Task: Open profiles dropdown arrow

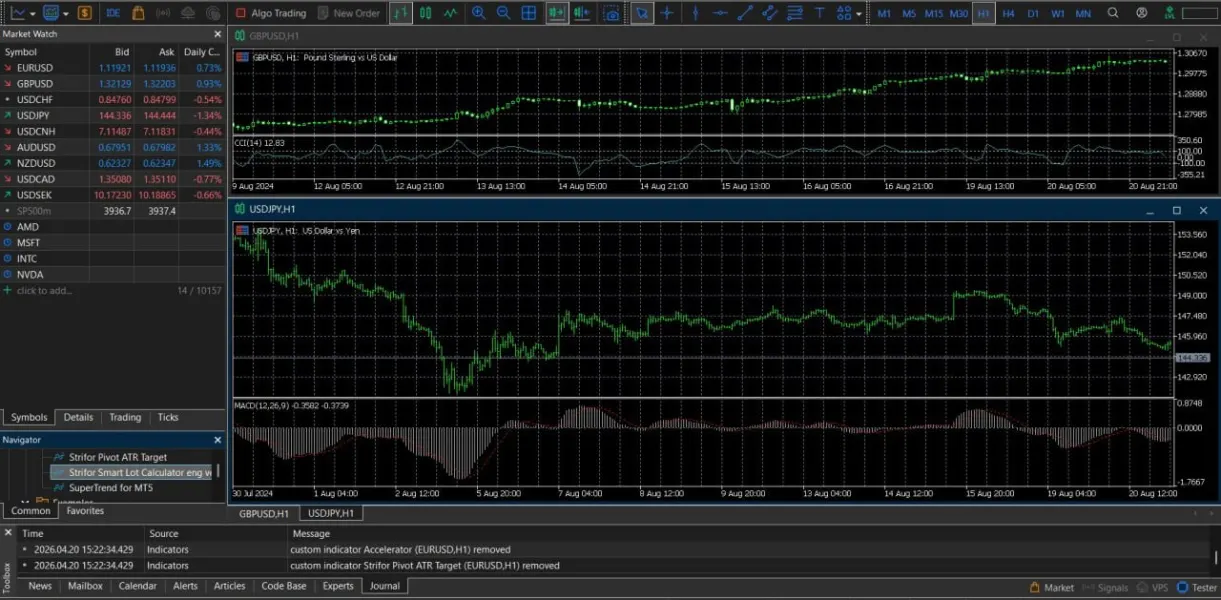Action: pyautogui.click(x=65, y=13)
